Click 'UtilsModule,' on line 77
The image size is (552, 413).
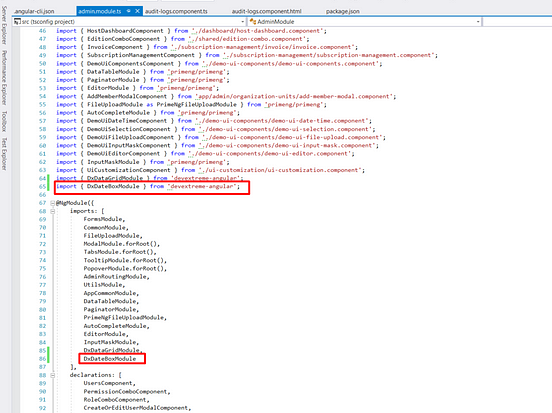[104, 285]
